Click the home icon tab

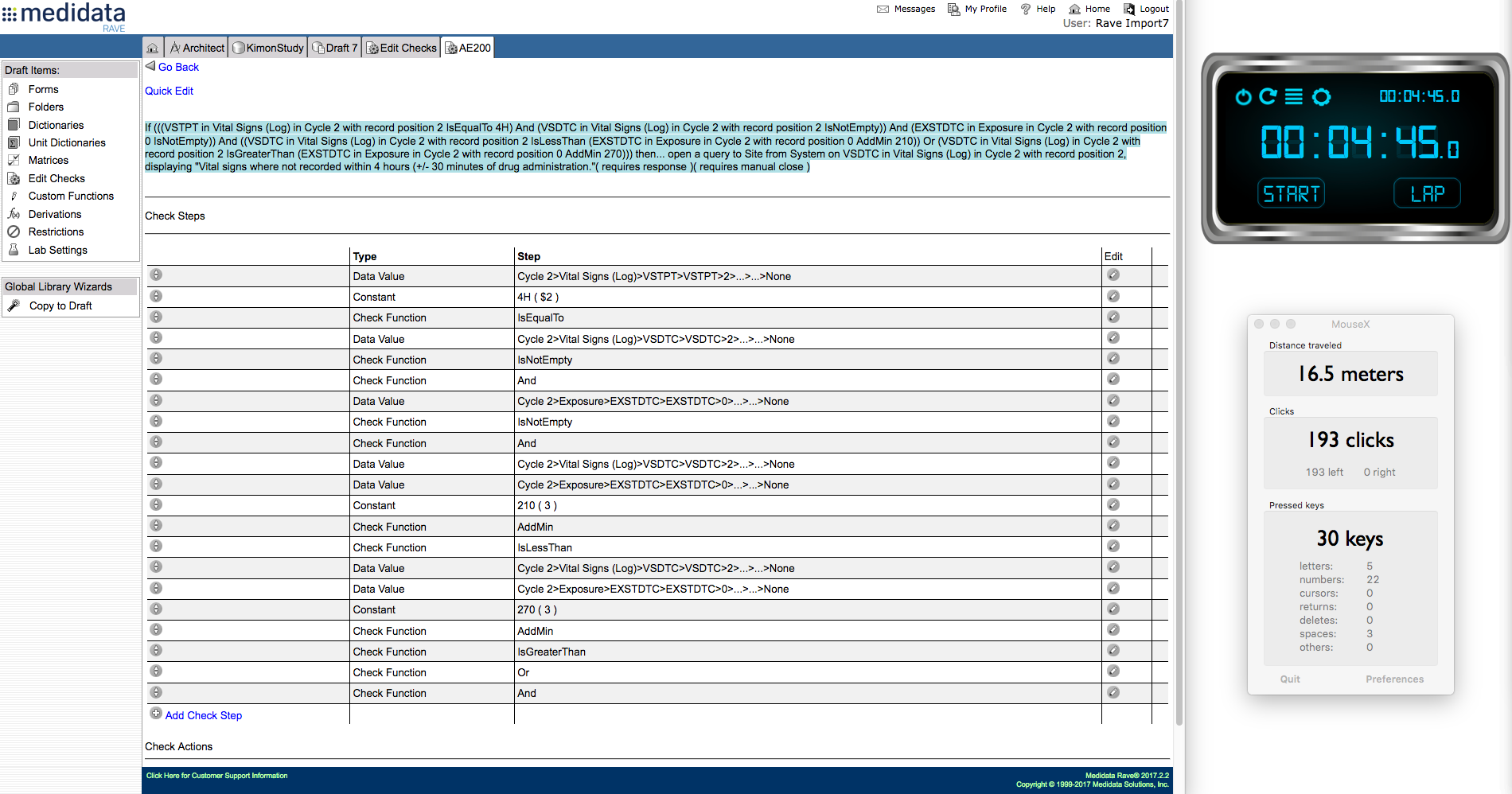pyautogui.click(x=152, y=48)
